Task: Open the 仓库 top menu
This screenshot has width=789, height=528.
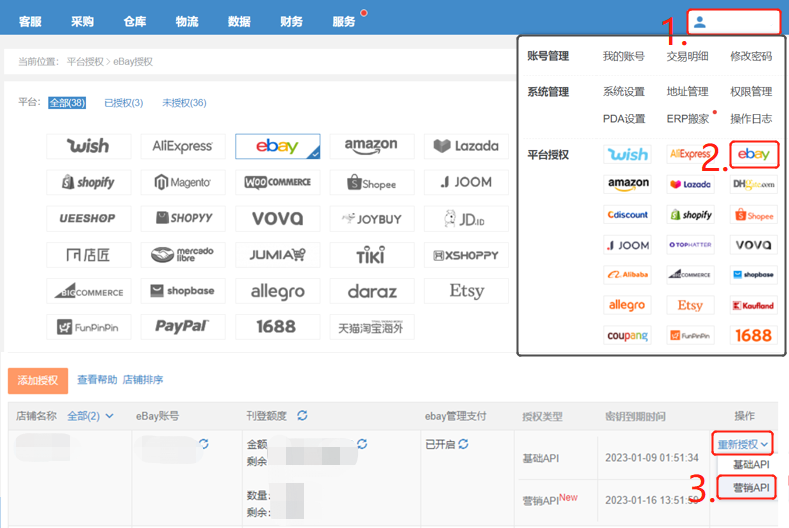Action: tap(135, 22)
